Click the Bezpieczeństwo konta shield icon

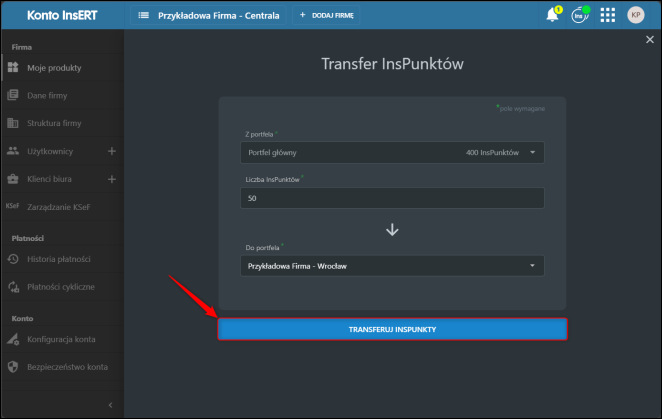point(13,367)
